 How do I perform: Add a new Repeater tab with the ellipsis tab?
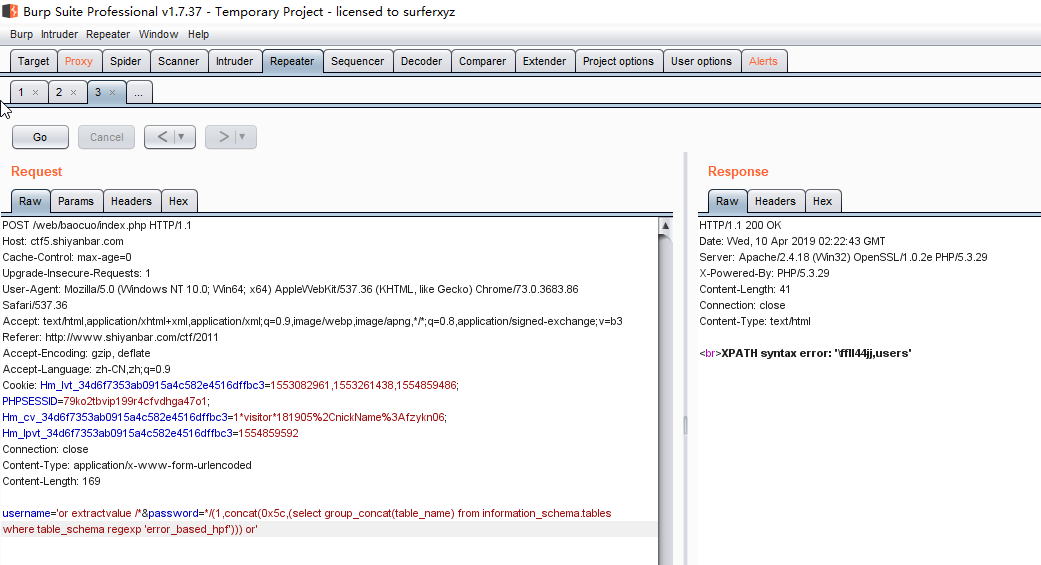(138, 92)
